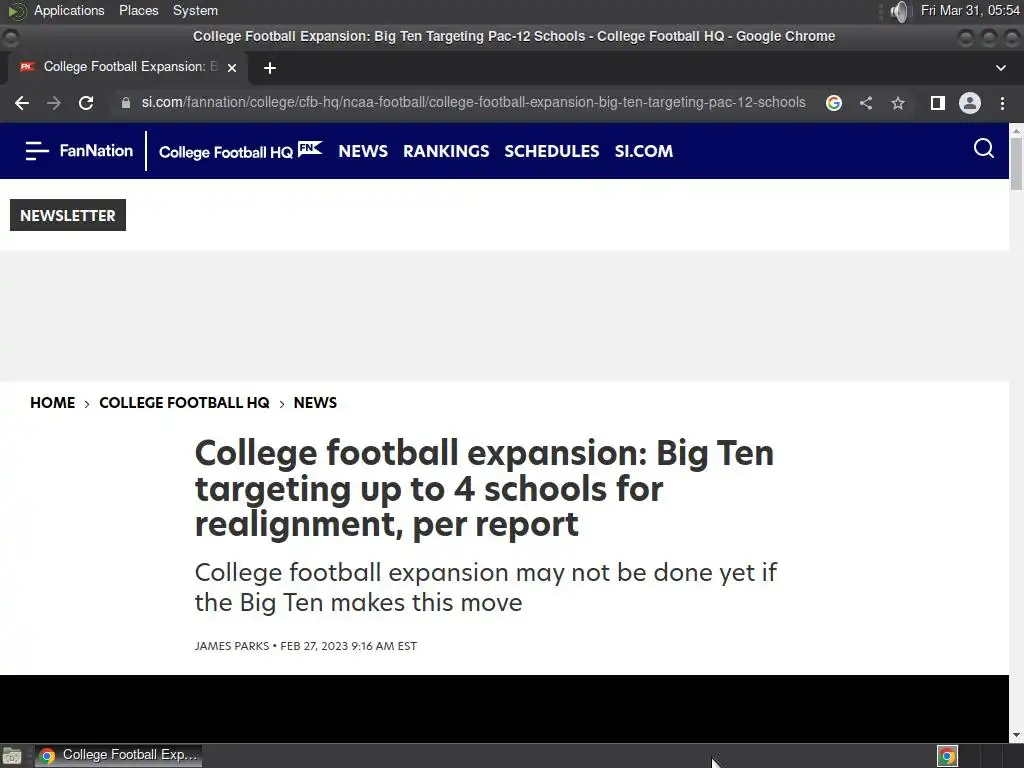Viewport: 1024px width, 768px height.
Task: Select the College Football Expansion tab
Action: tap(129, 67)
